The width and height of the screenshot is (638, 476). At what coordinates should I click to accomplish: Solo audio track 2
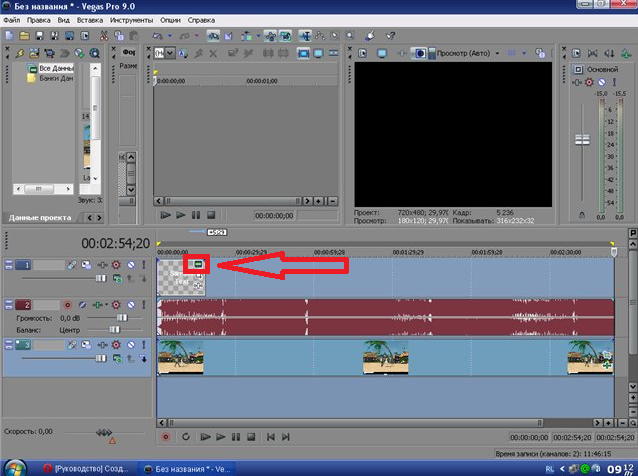tap(144, 305)
